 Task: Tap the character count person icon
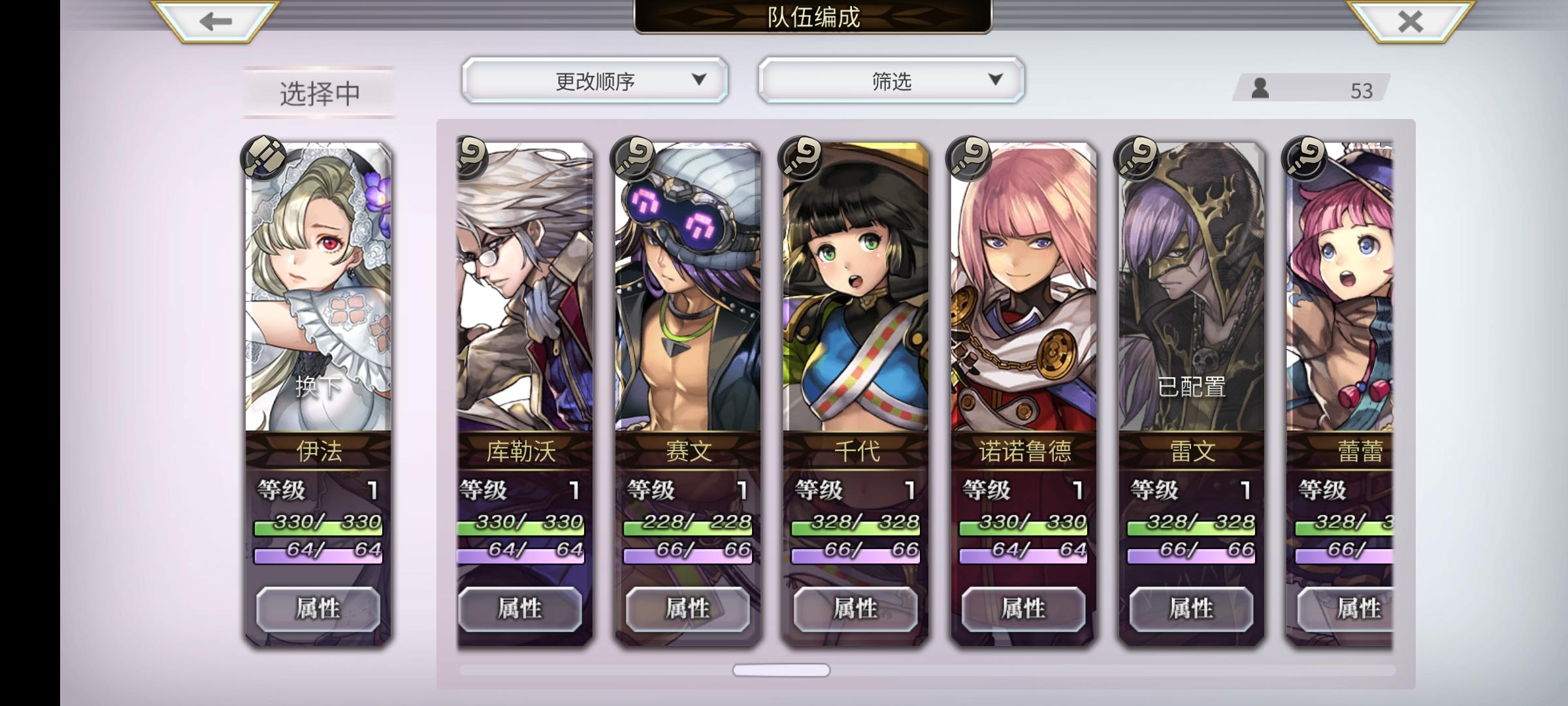point(1260,88)
